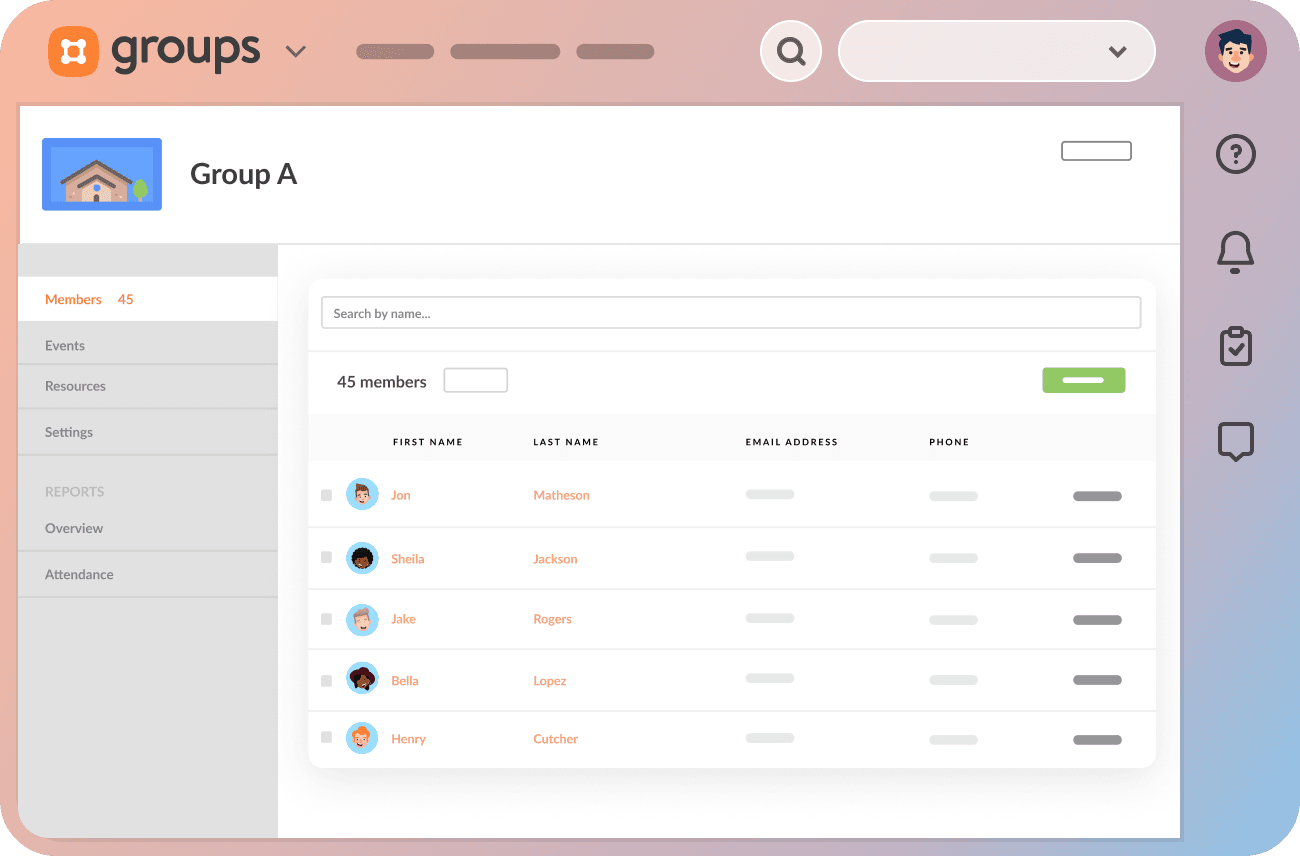This screenshot has height=856, width=1300.
Task: Open your profile avatar in the header
Action: (1236, 50)
